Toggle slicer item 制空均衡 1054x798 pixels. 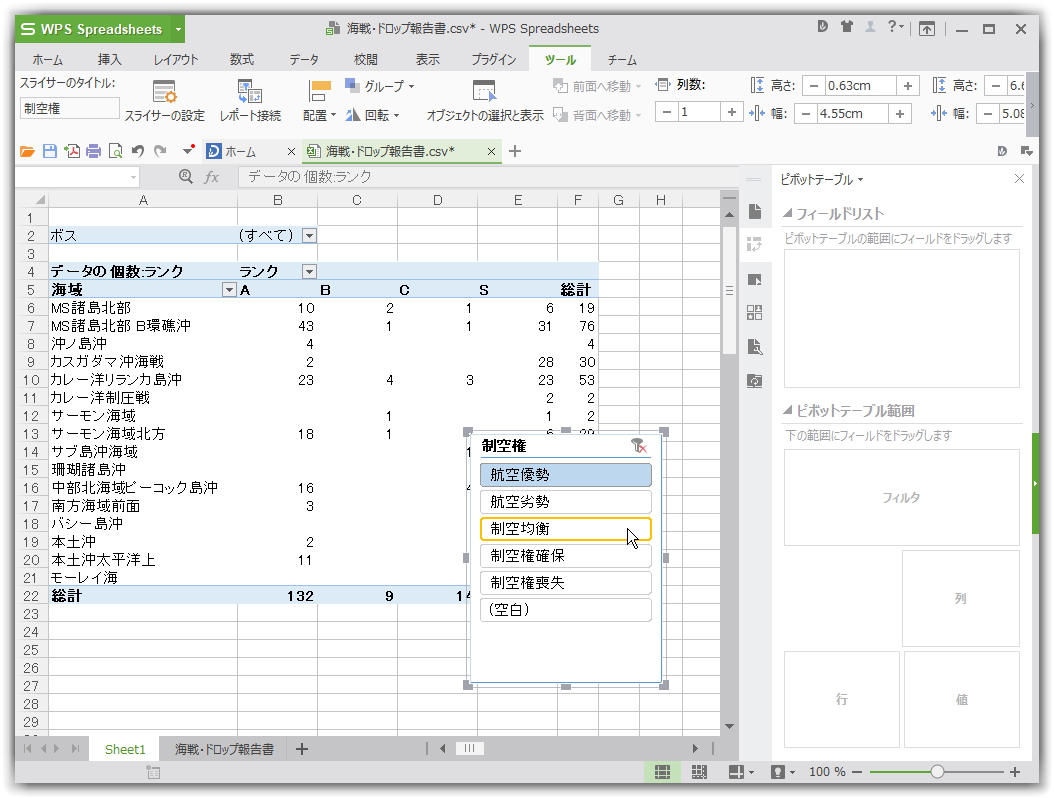tap(565, 528)
